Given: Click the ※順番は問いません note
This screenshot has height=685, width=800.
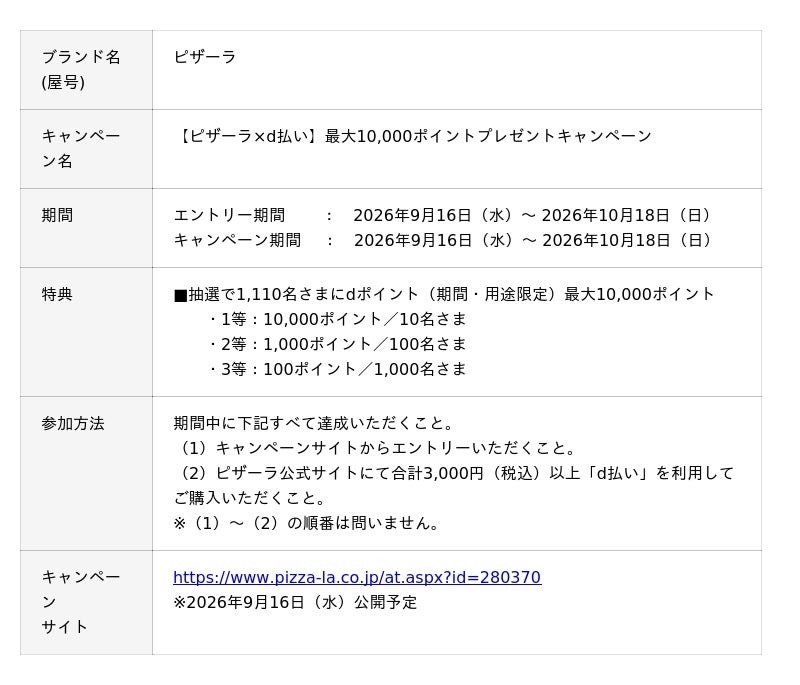Looking at the screenshot, I should pos(306,523).
